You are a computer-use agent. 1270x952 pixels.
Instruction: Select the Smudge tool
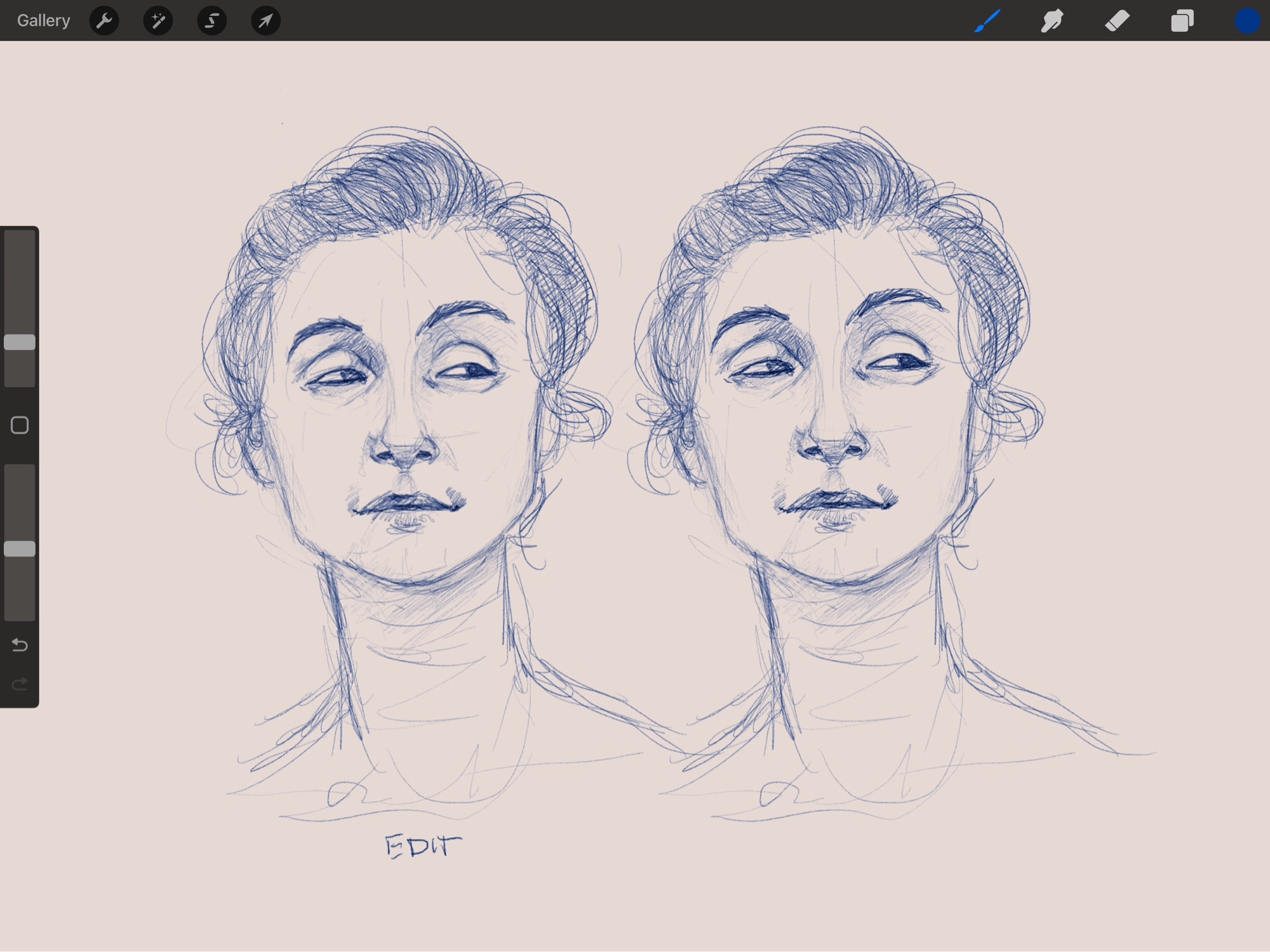1052,21
